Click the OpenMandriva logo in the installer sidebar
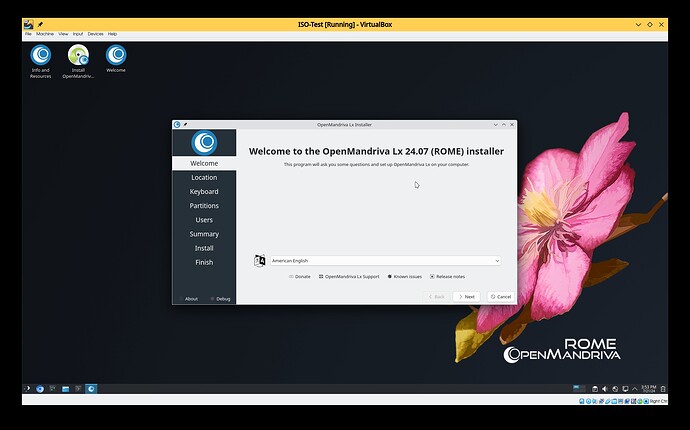The image size is (690, 430). pyautogui.click(x=204, y=142)
